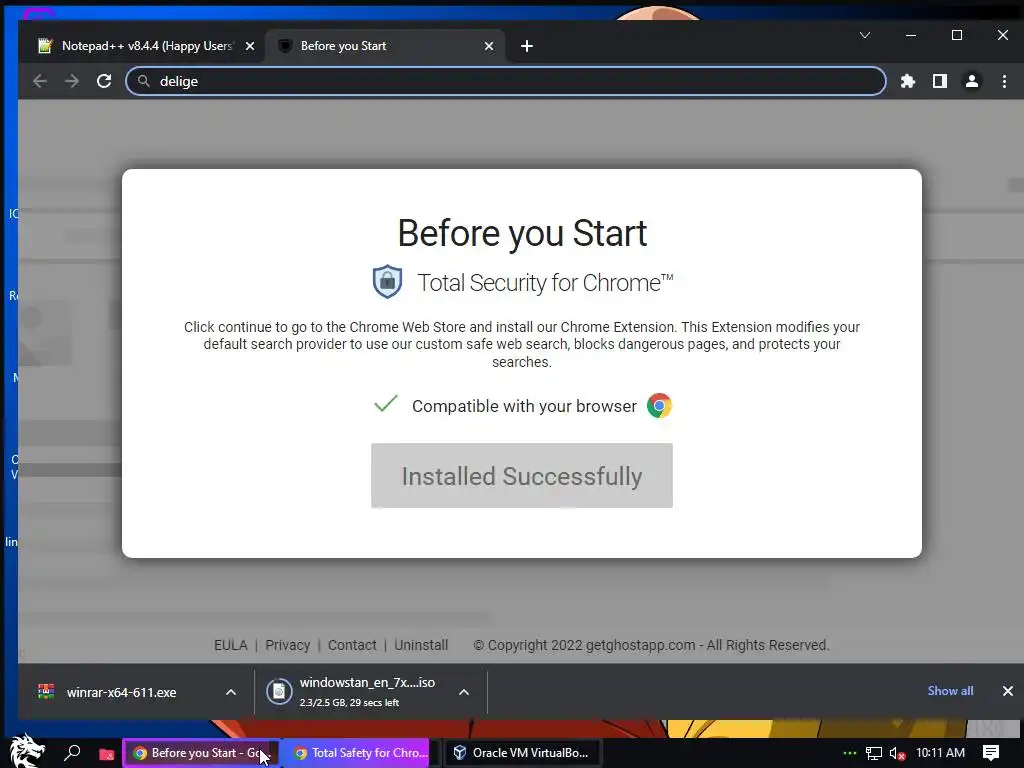
Task: Click the address bar containing delige
Action: [505, 81]
